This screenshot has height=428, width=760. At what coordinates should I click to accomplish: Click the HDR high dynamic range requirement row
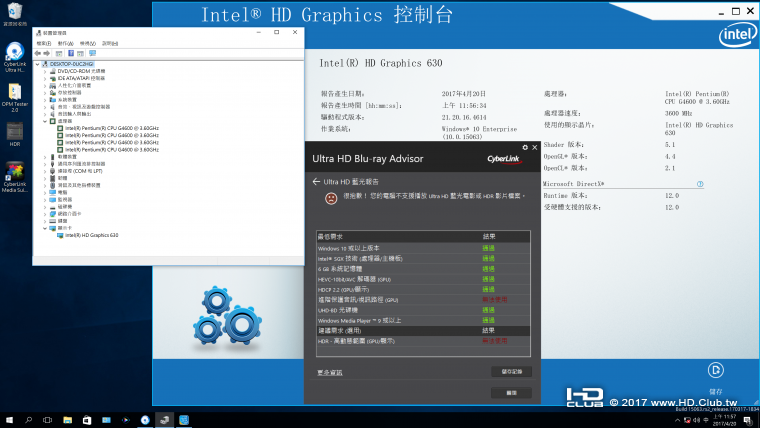423,341
